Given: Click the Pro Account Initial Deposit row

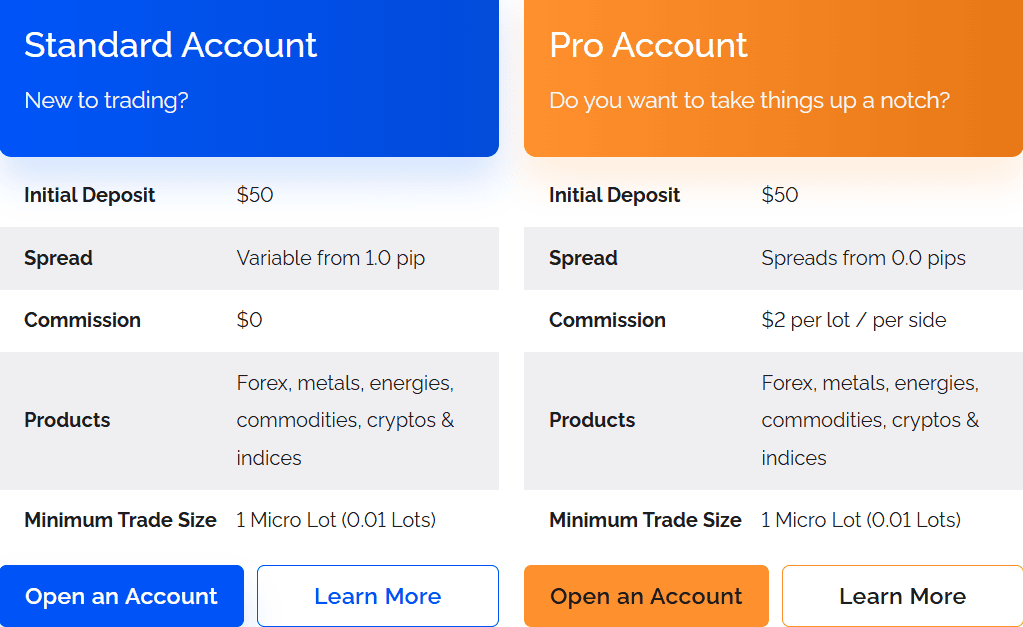Looking at the screenshot, I should point(770,195).
